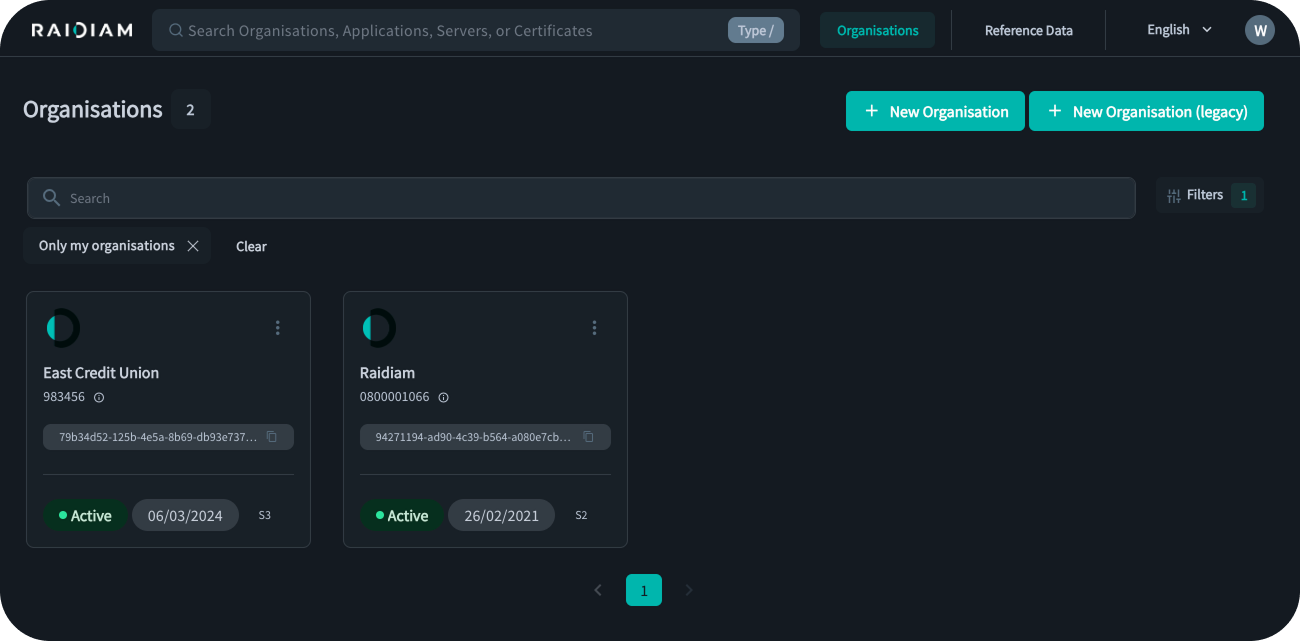The width and height of the screenshot is (1300, 641).
Task: Copy East Credit Union's organisation ID
Action: [x=273, y=436]
